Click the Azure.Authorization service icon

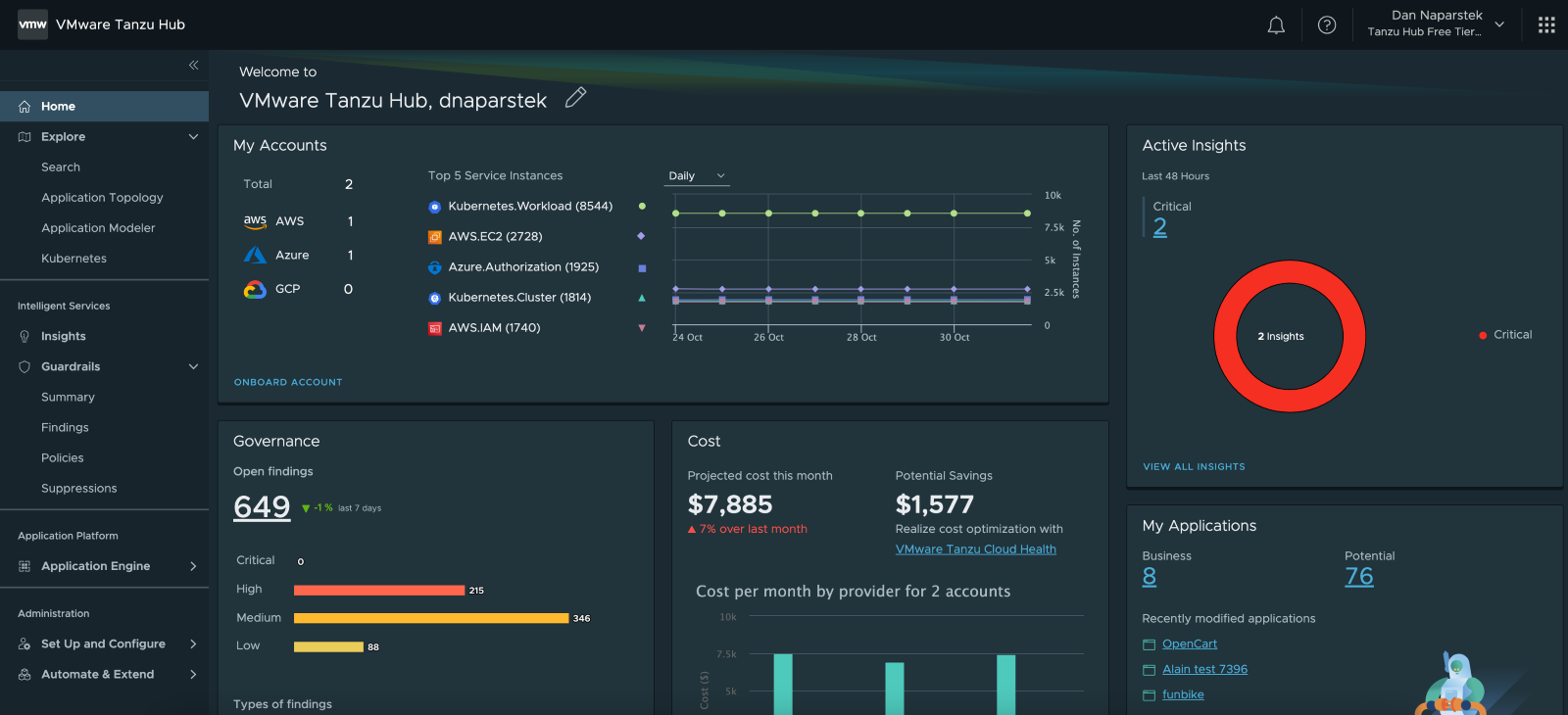[x=435, y=267]
